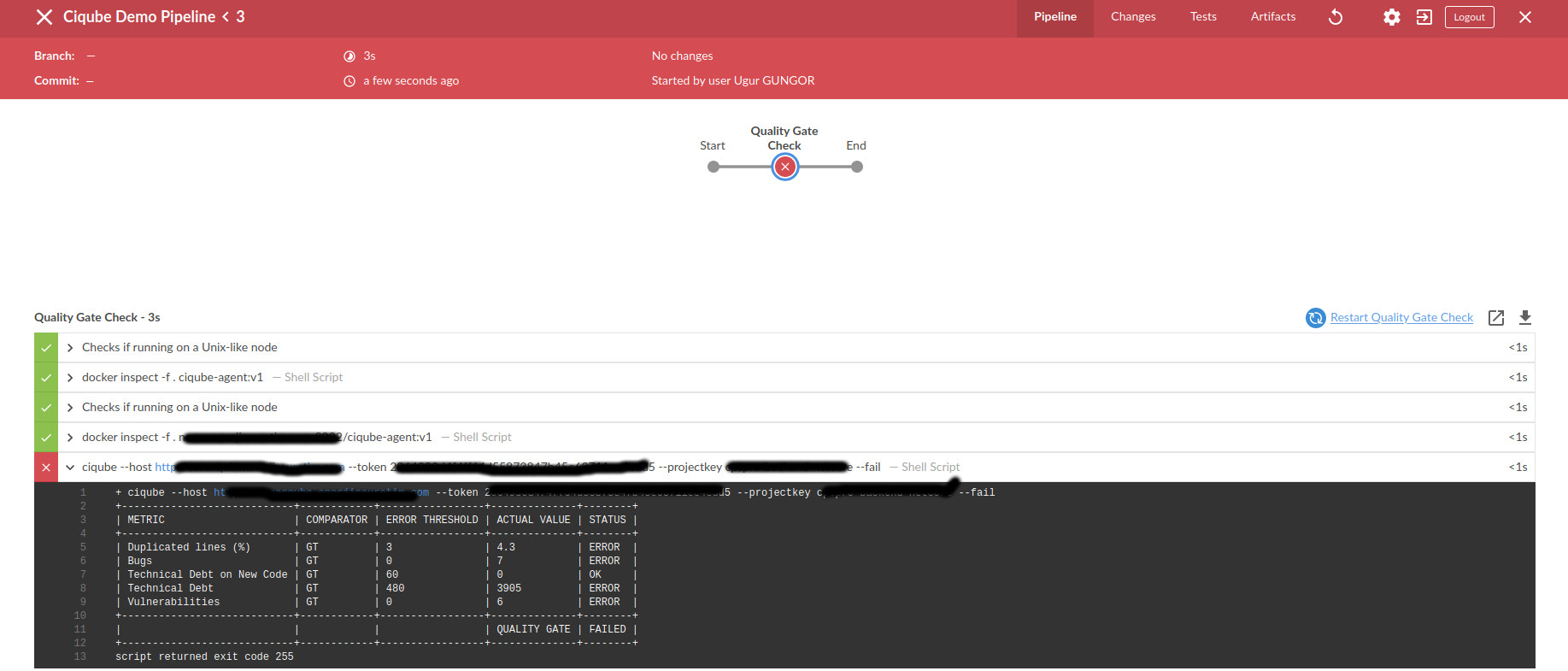This screenshot has height=671, width=1568.
Task: Click the script returned exit code 255 line
Action: point(204,656)
